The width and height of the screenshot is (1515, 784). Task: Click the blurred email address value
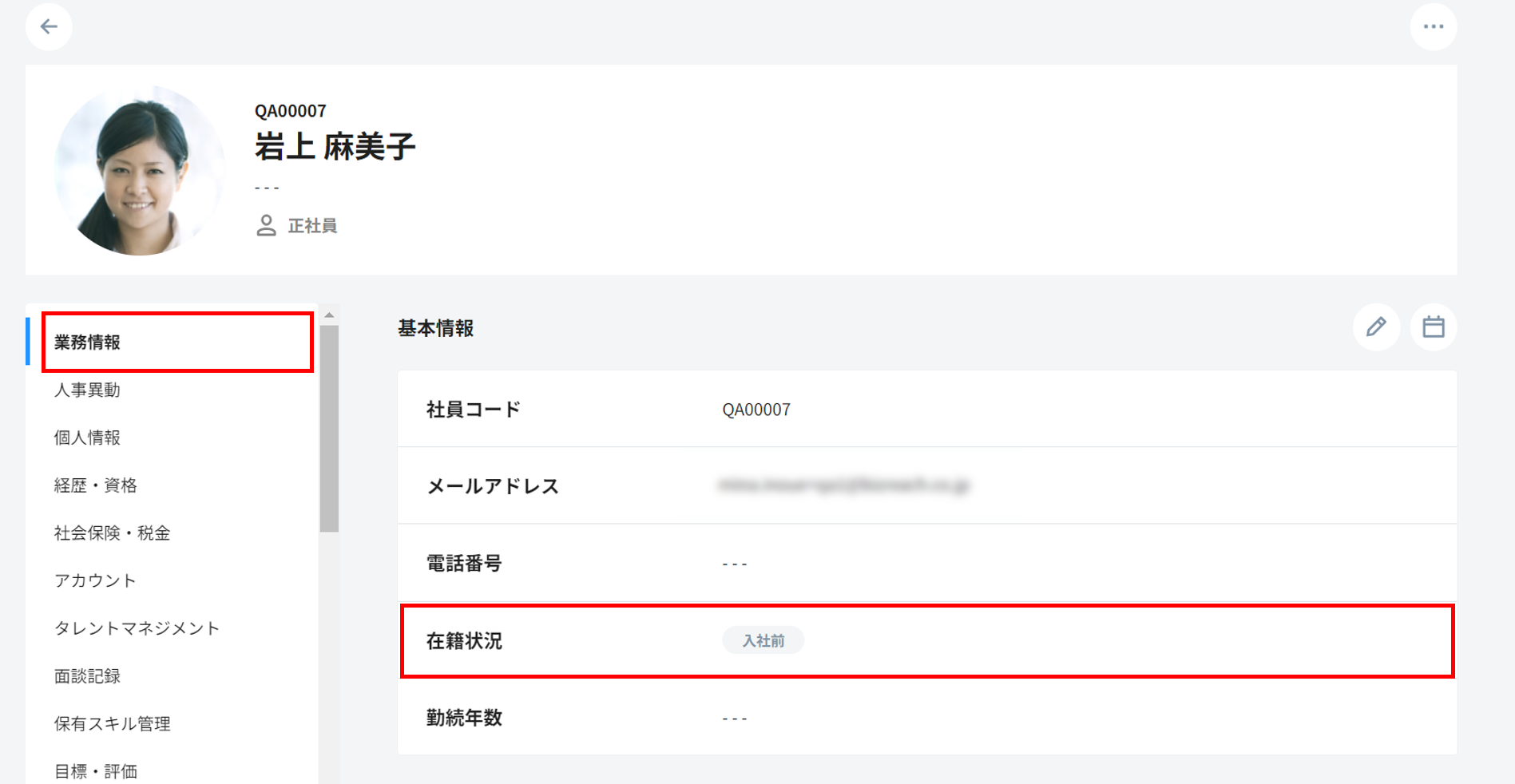(x=844, y=485)
